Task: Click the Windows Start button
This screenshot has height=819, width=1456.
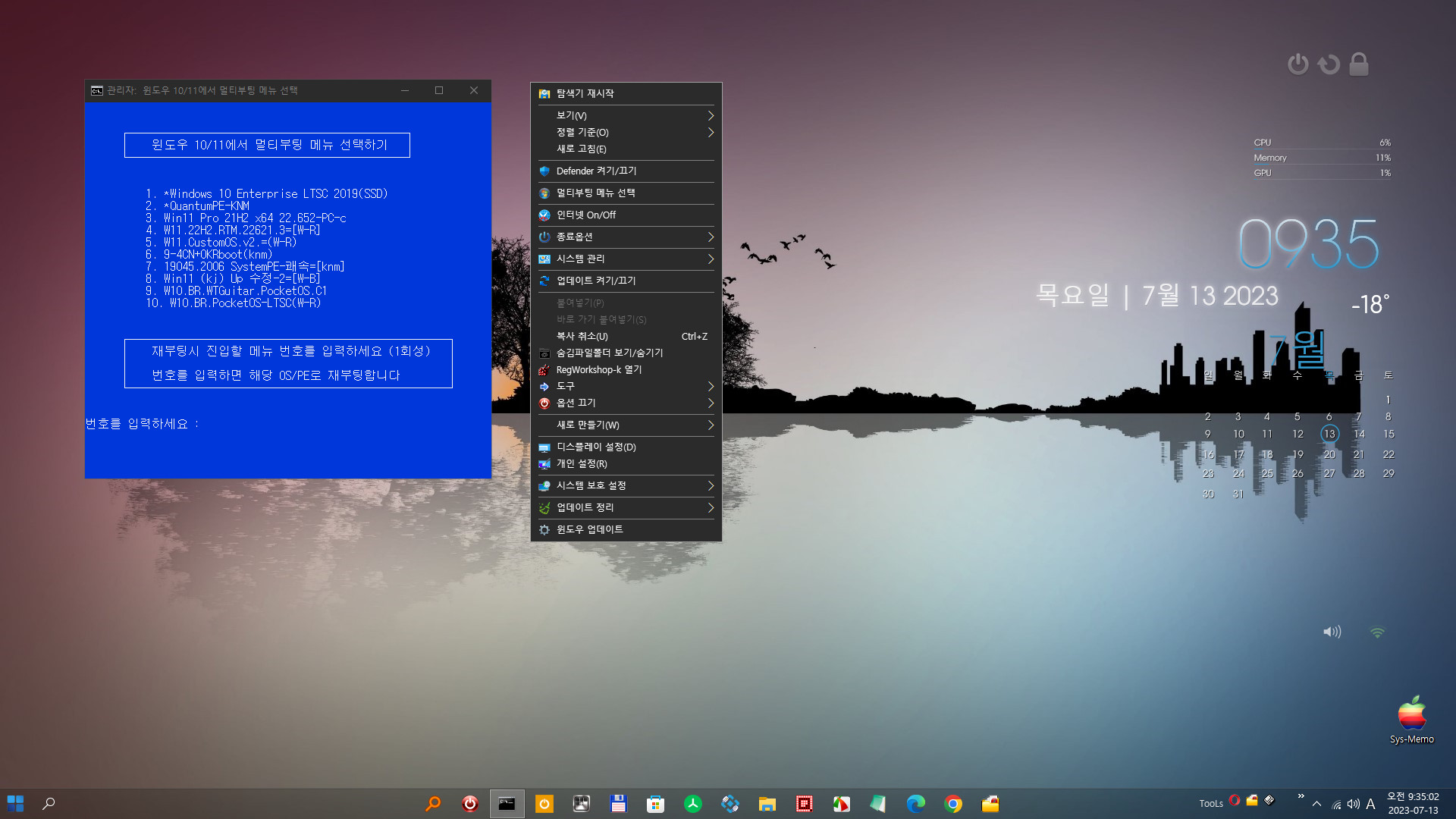Action: [15, 803]
